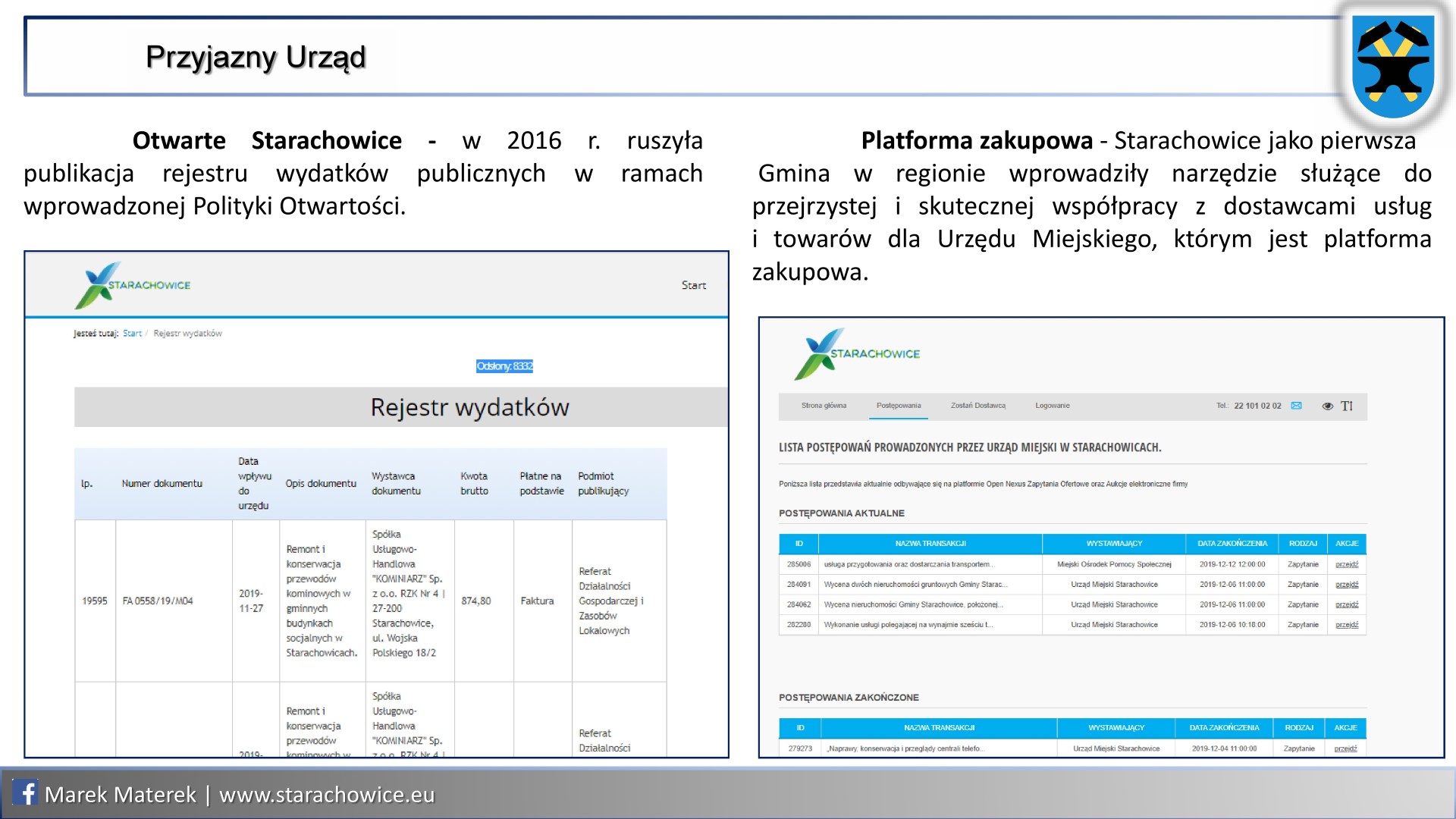This screenshot has height=819, width=1456.
Task: Click the Start menu item in register header
Action: click(x=693, y=285)
